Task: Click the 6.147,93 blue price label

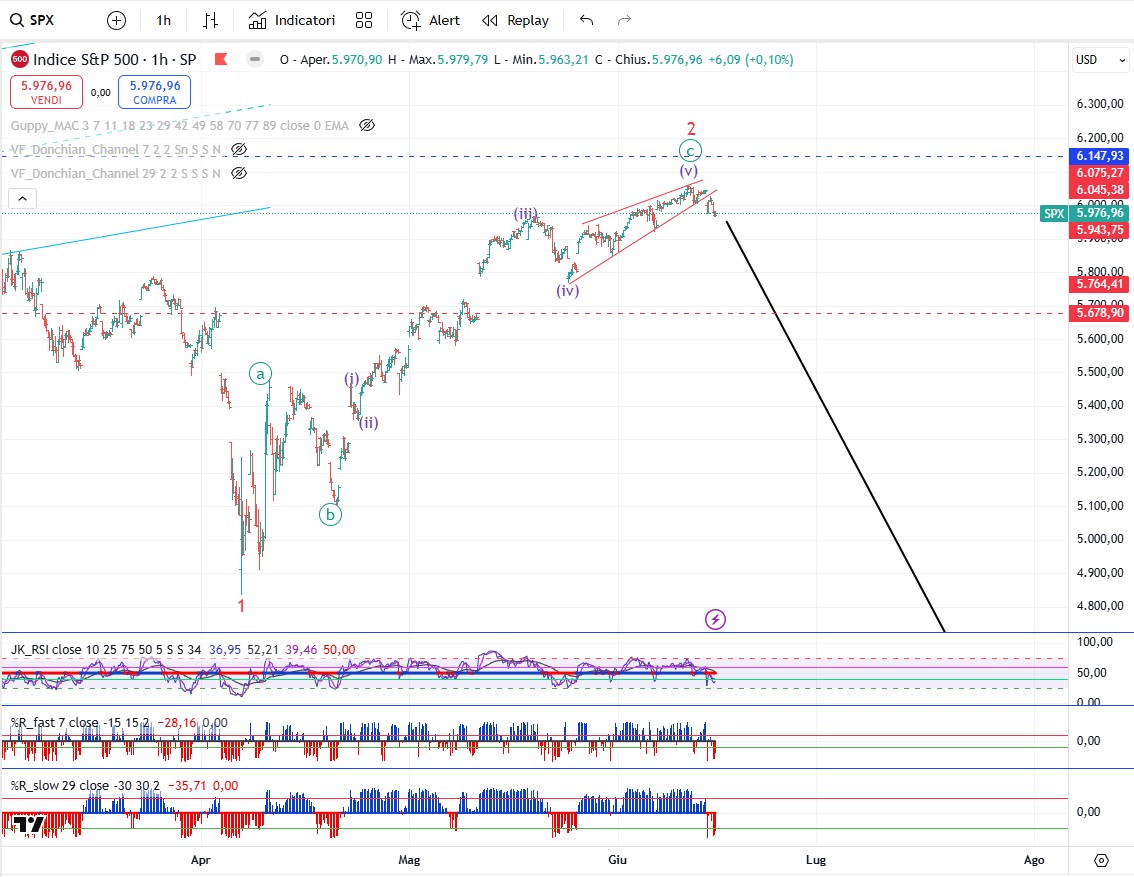Action: tap(1099, 155)
